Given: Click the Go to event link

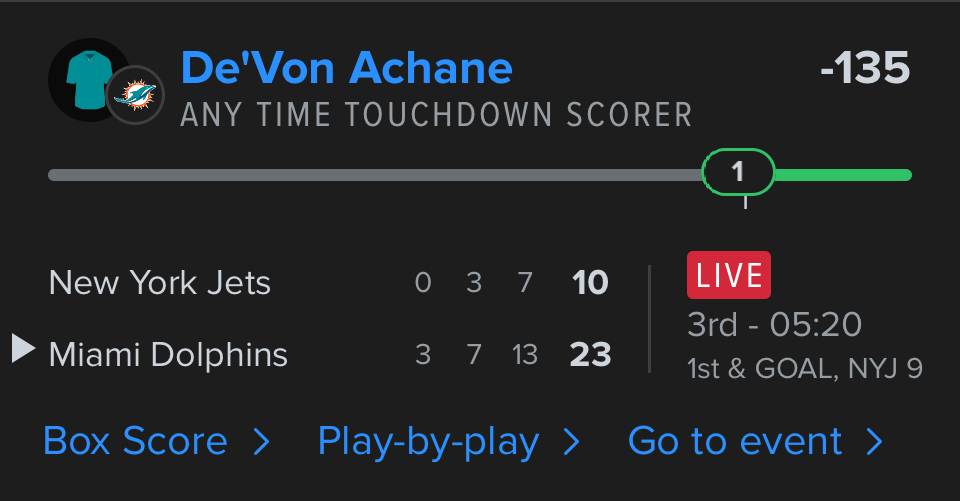Looking at the screenshot, I should [x=735, y=441].
